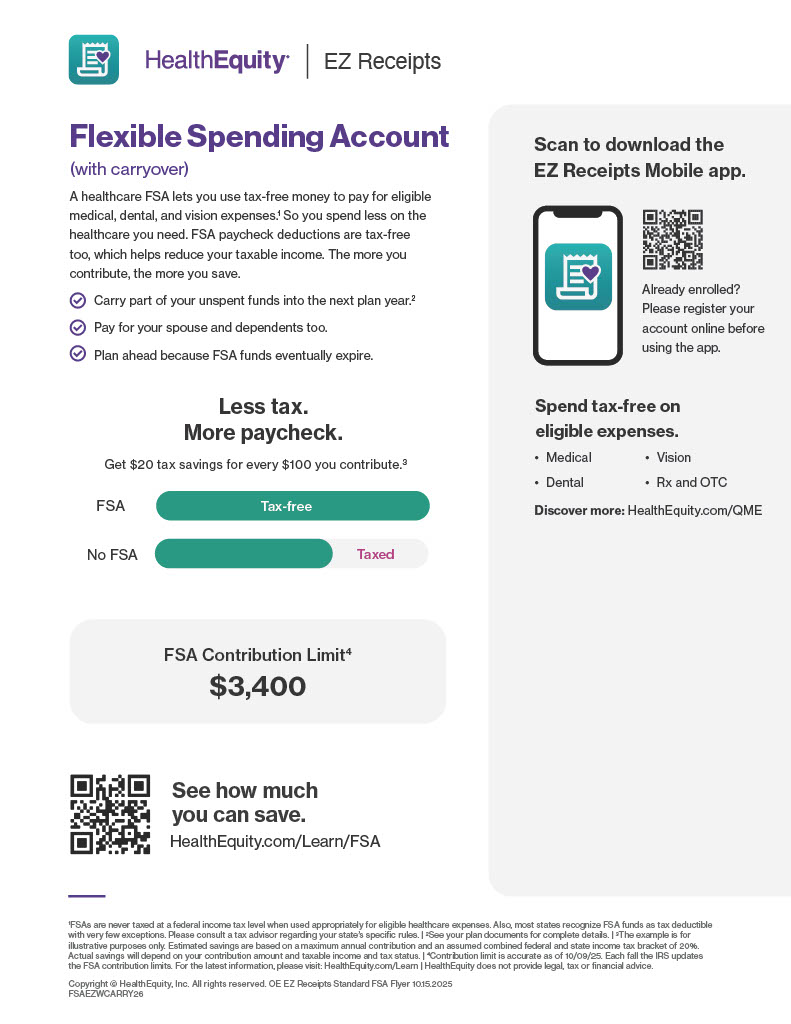
Task: Click the Rx and OTC expense item
Action: tap(691, 482)
